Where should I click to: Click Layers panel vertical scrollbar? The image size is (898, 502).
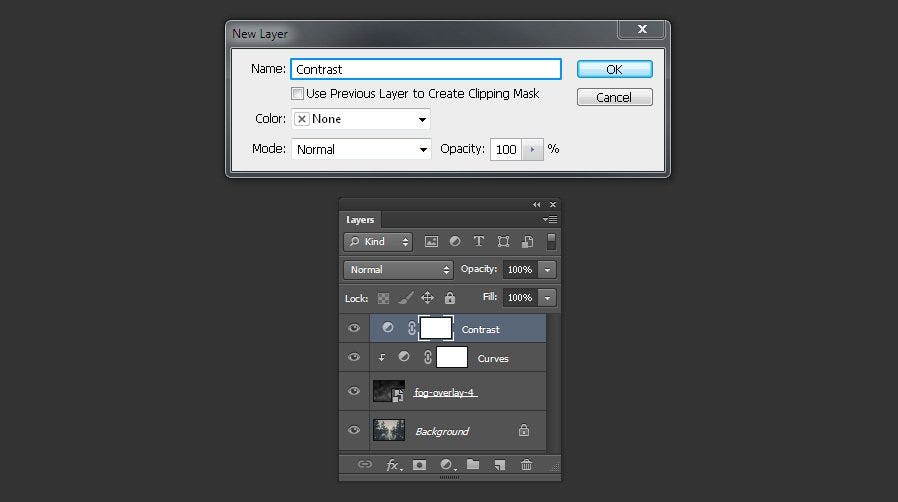pos(554,382)
